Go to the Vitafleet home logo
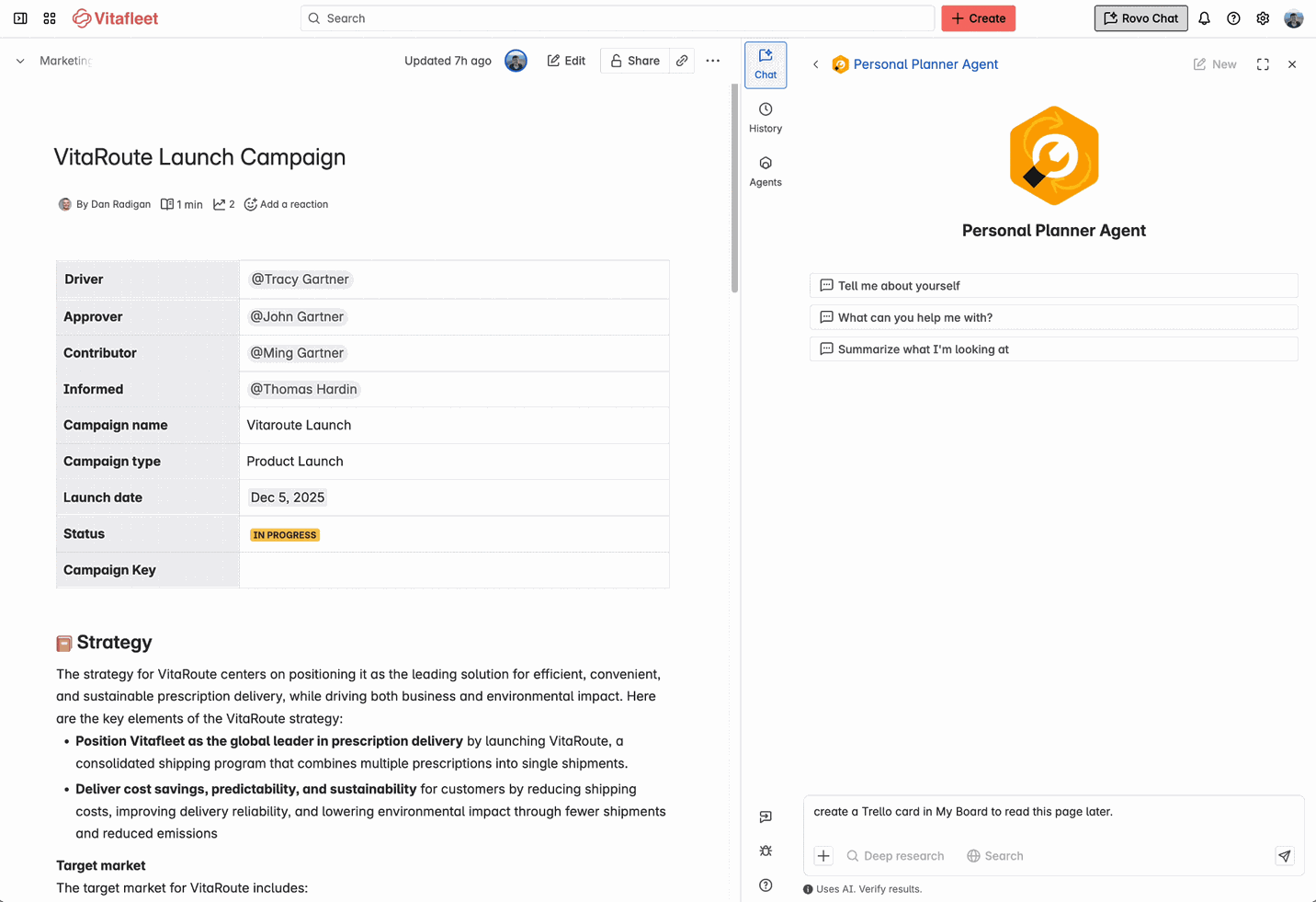Viewport: 1316px width, 902px height. 115,18
